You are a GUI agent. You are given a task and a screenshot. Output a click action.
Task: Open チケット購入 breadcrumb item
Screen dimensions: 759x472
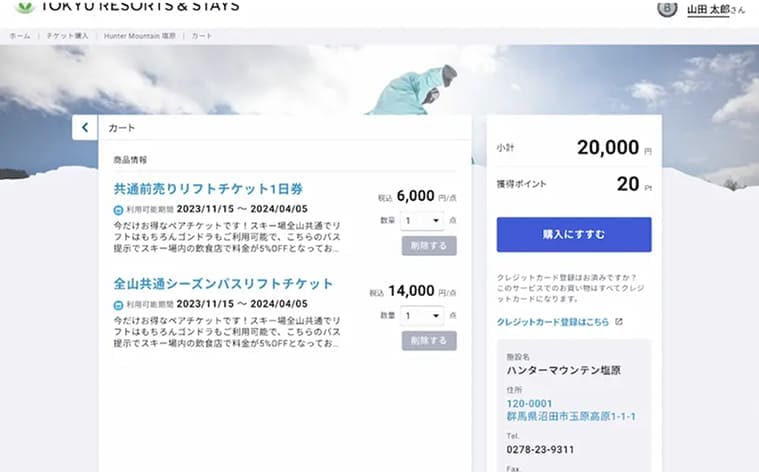[x=67, y=36]
